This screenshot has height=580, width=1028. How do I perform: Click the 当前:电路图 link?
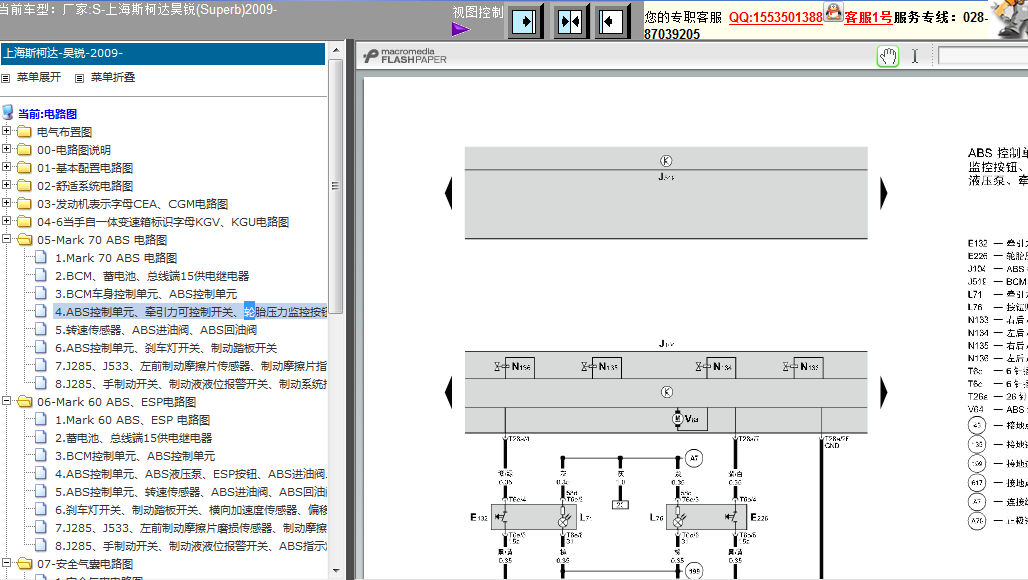click(x=47, y=114)
